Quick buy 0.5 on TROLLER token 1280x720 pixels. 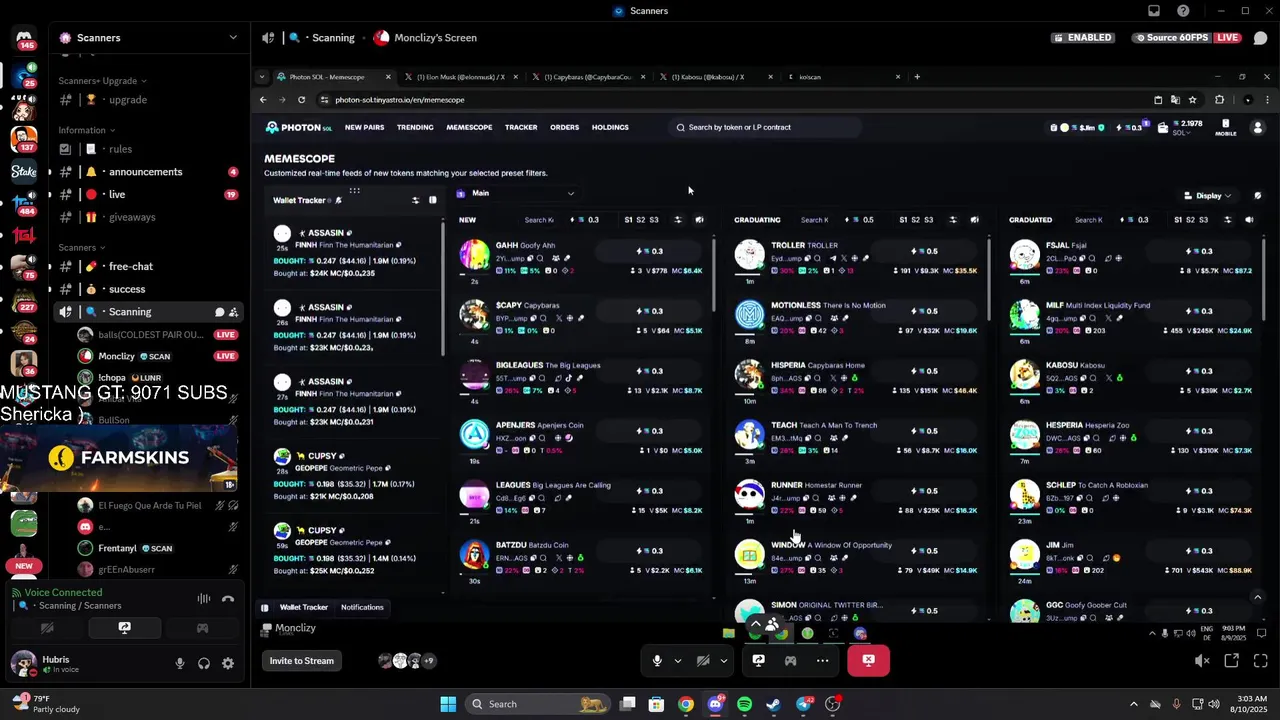coord(925,251)
